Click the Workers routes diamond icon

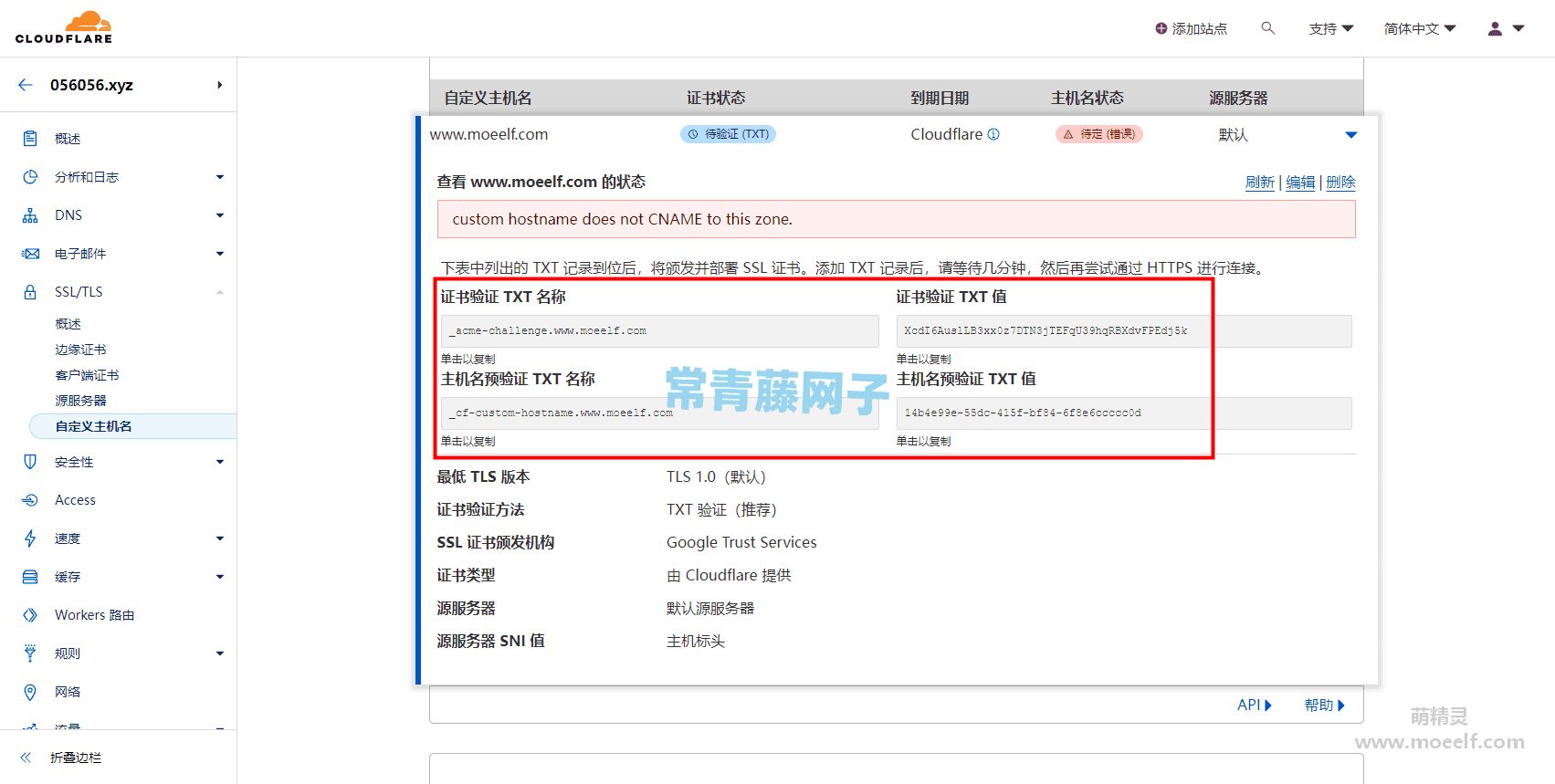[x=30, y=615]
